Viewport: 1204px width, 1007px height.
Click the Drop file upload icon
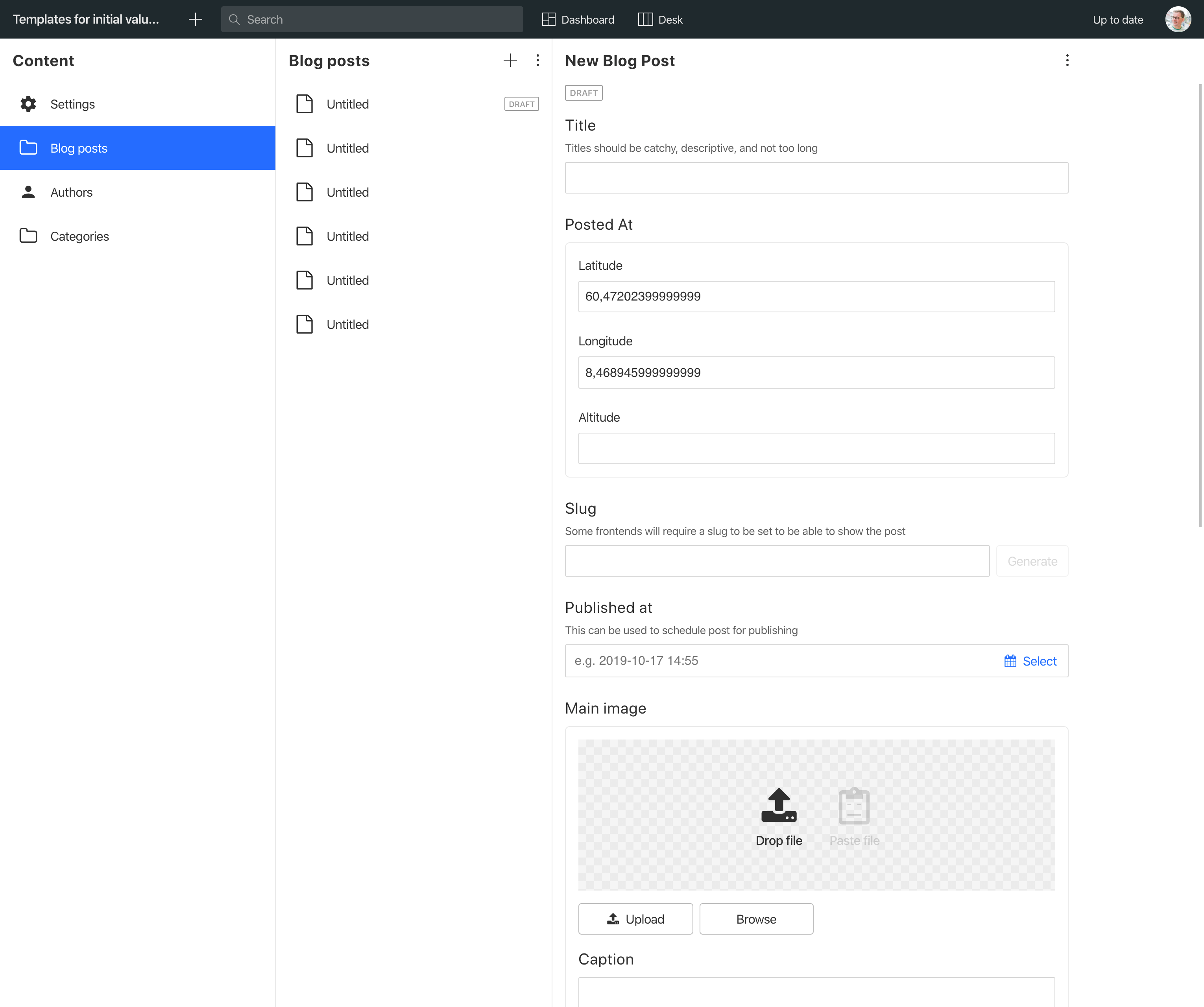(779, 805)
